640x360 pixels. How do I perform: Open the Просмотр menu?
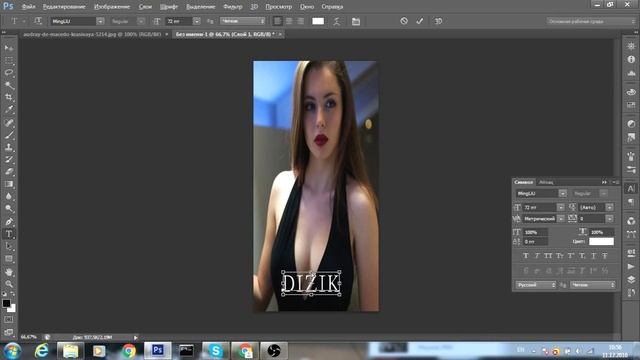tap(278, 7)
